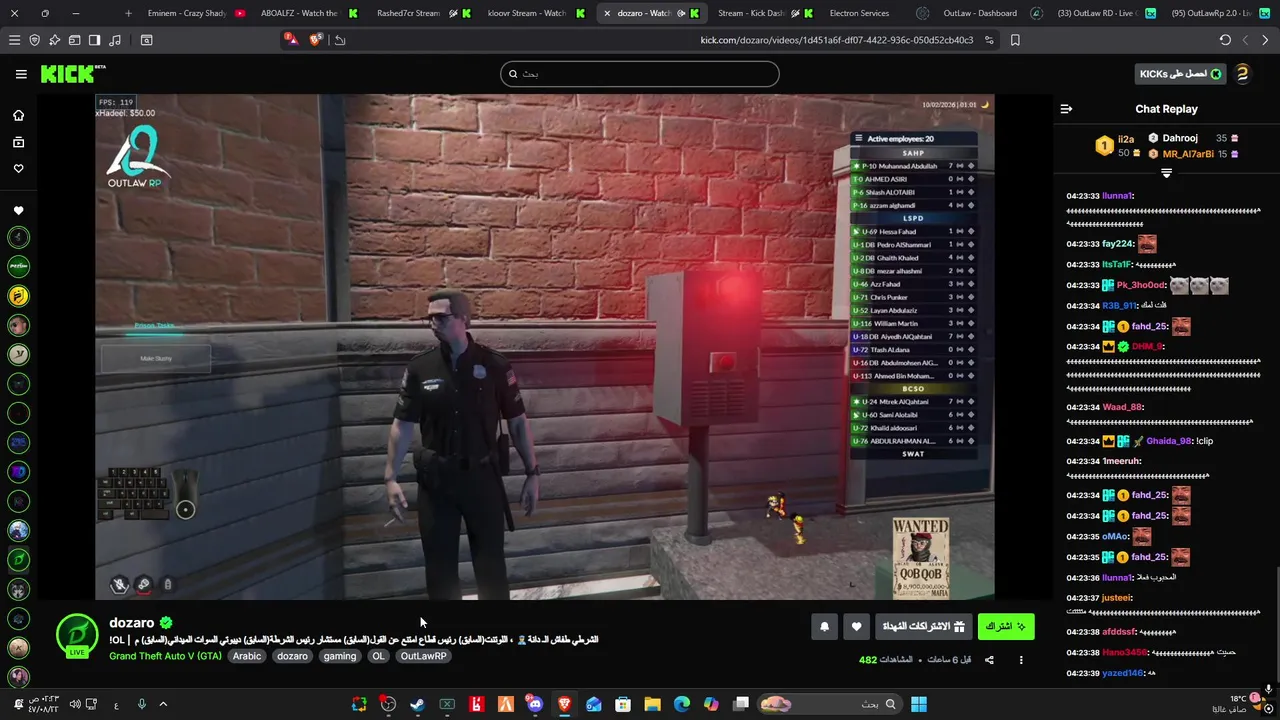This screenshot has width=1280, height=720.
Task: Click Dahrooj in the chat leaderboard
Action: 1180,138
